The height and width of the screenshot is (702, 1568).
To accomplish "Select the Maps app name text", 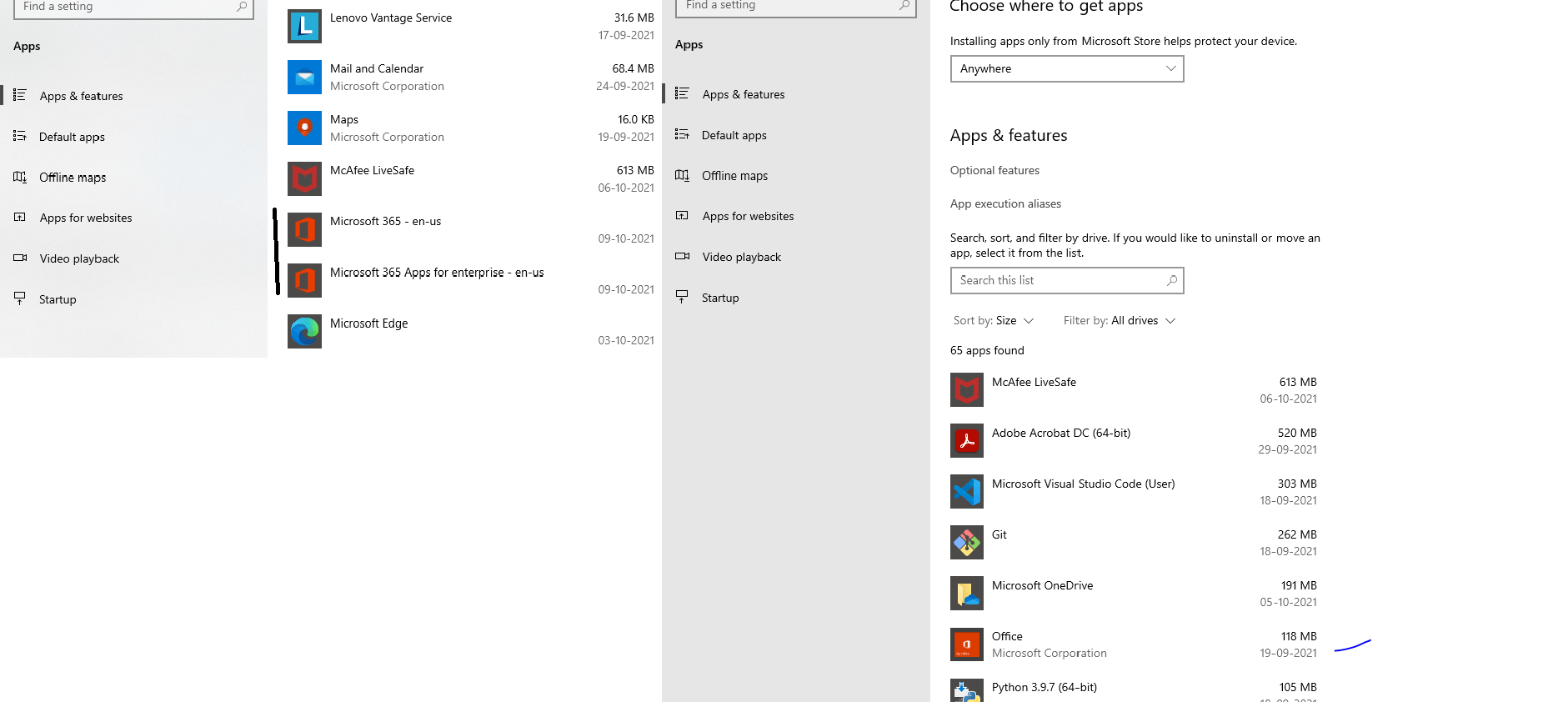I will pos(344,119).
